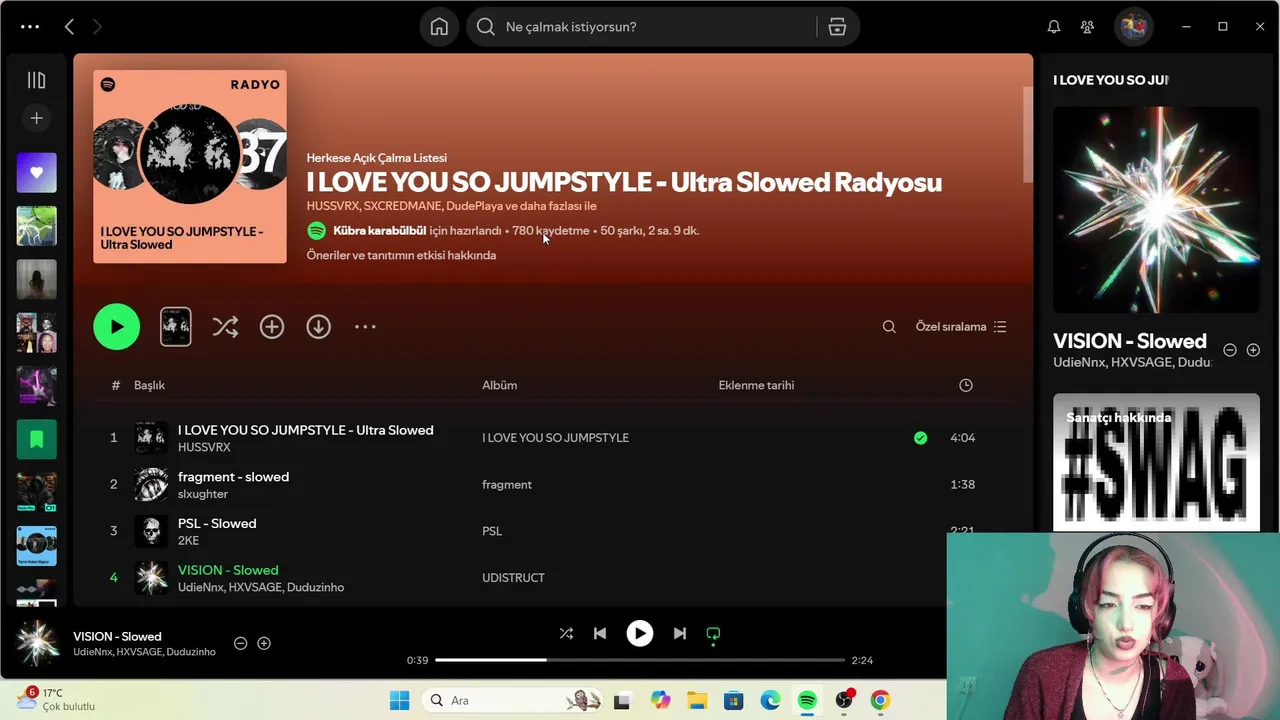Open the three-dot app menu at top left
Image resolution: width=1280 pixels, height=720 pixels.
[x=30, y=27]
